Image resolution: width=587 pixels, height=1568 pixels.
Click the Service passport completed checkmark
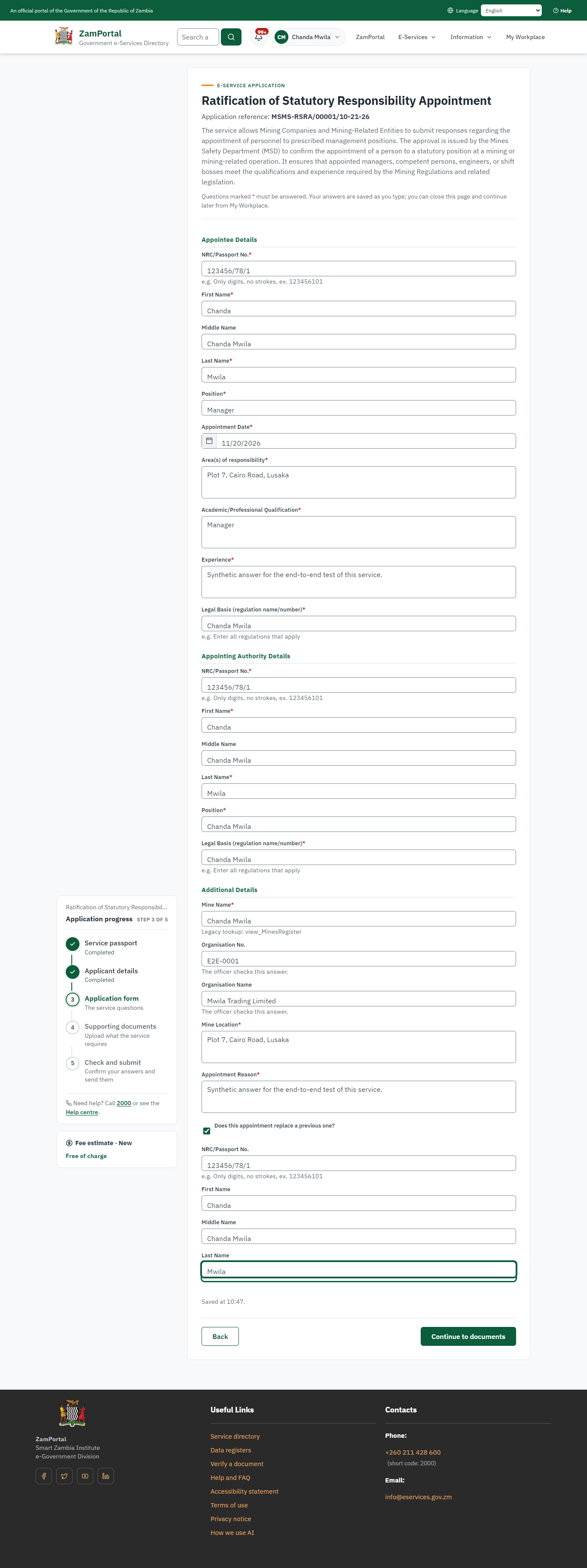73,944
